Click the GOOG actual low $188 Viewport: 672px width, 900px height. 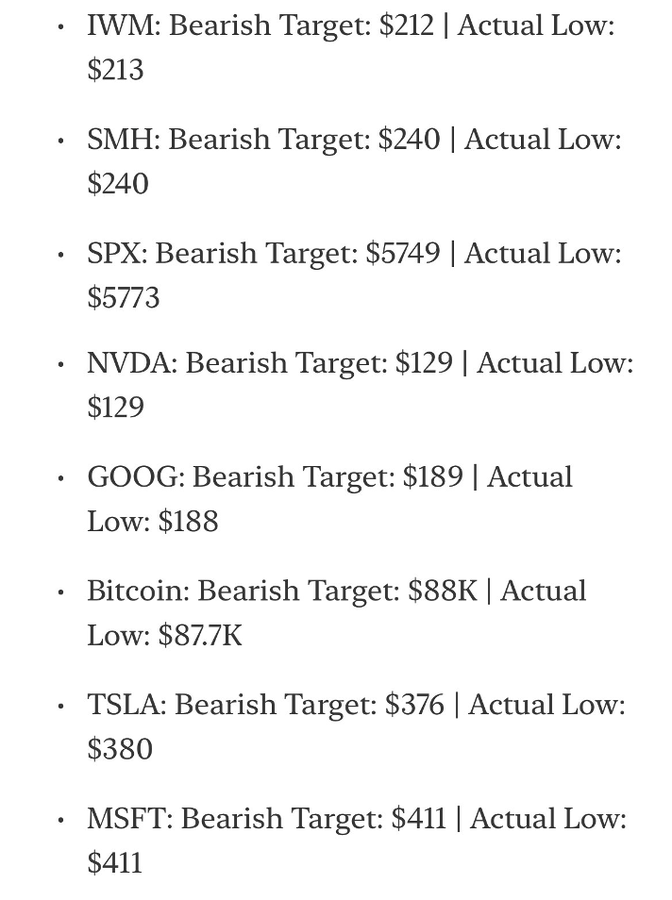click(188, 521)
